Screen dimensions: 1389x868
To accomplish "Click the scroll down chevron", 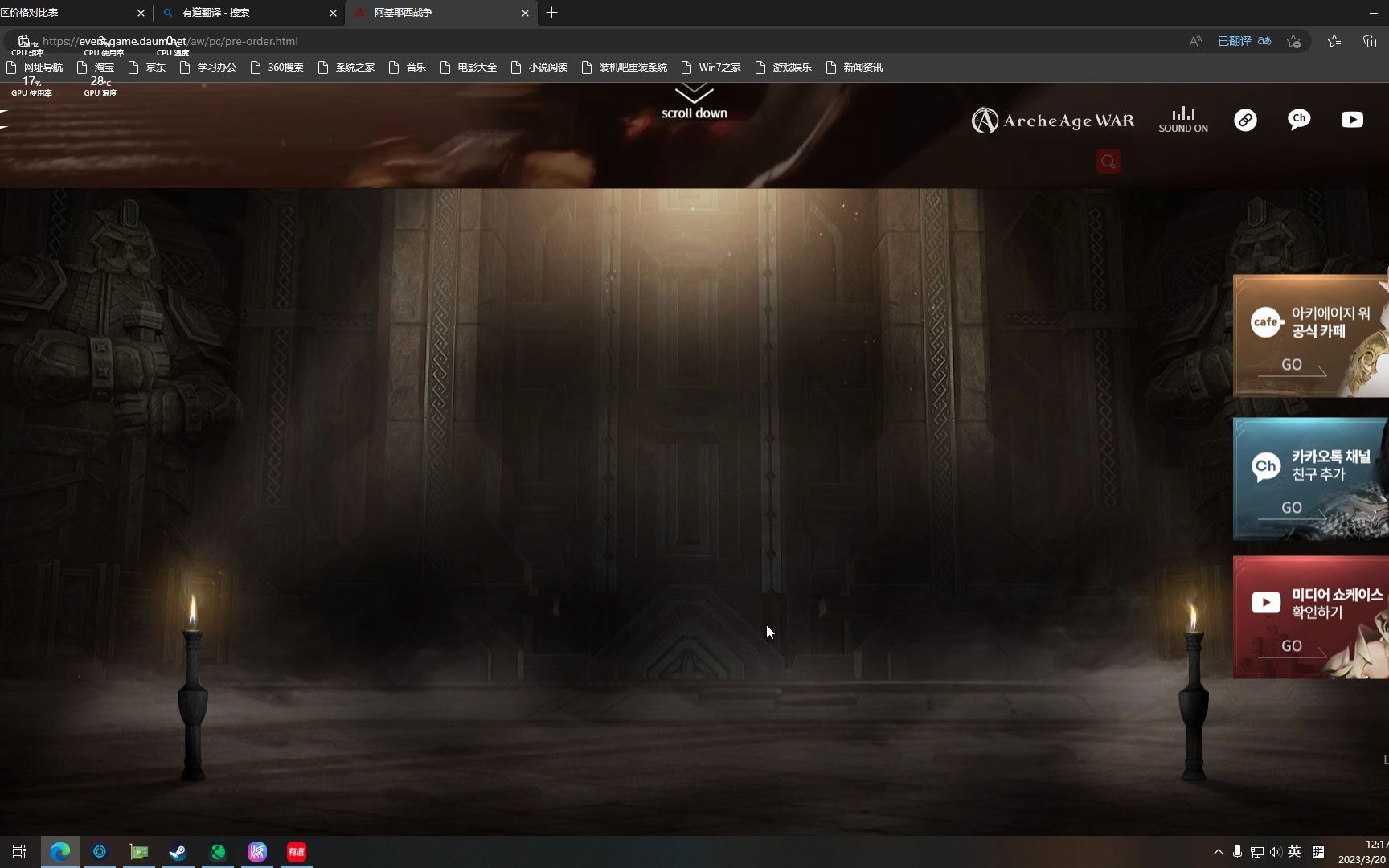I will coord(694,94).
